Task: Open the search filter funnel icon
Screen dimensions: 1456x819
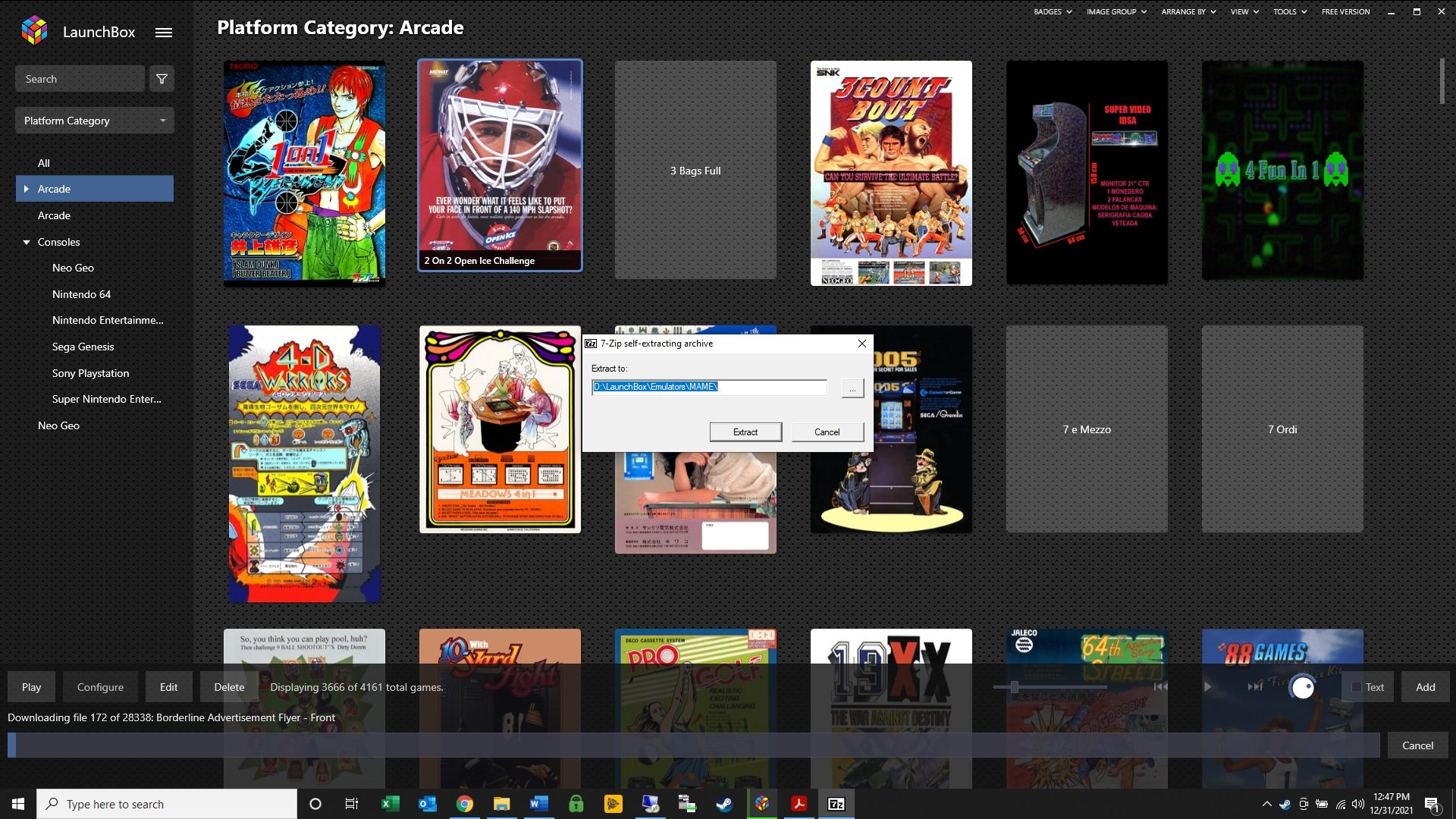Action: click(162, 79)
